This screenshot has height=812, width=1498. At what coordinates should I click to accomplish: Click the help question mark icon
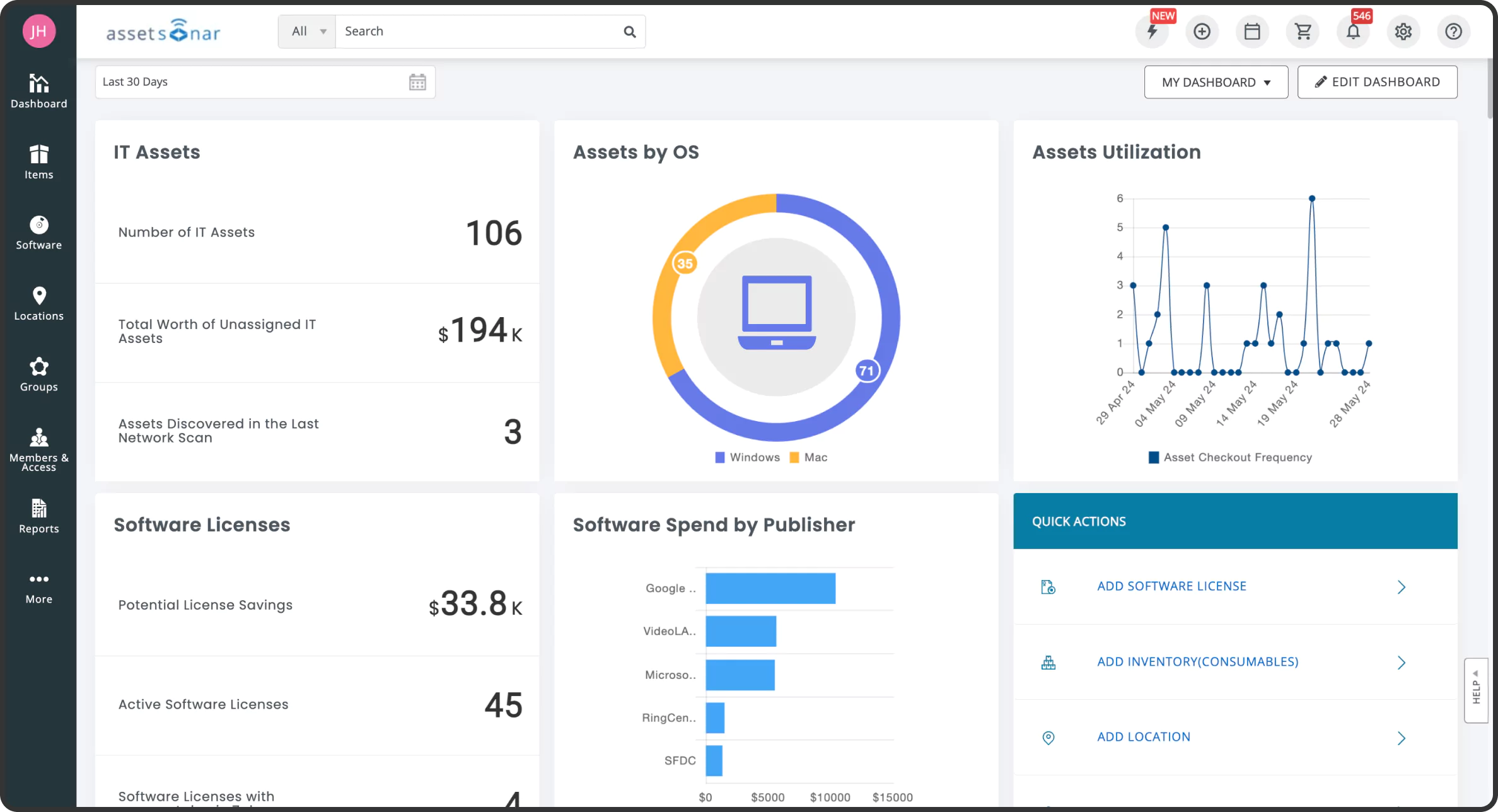tap(1453, 32)
